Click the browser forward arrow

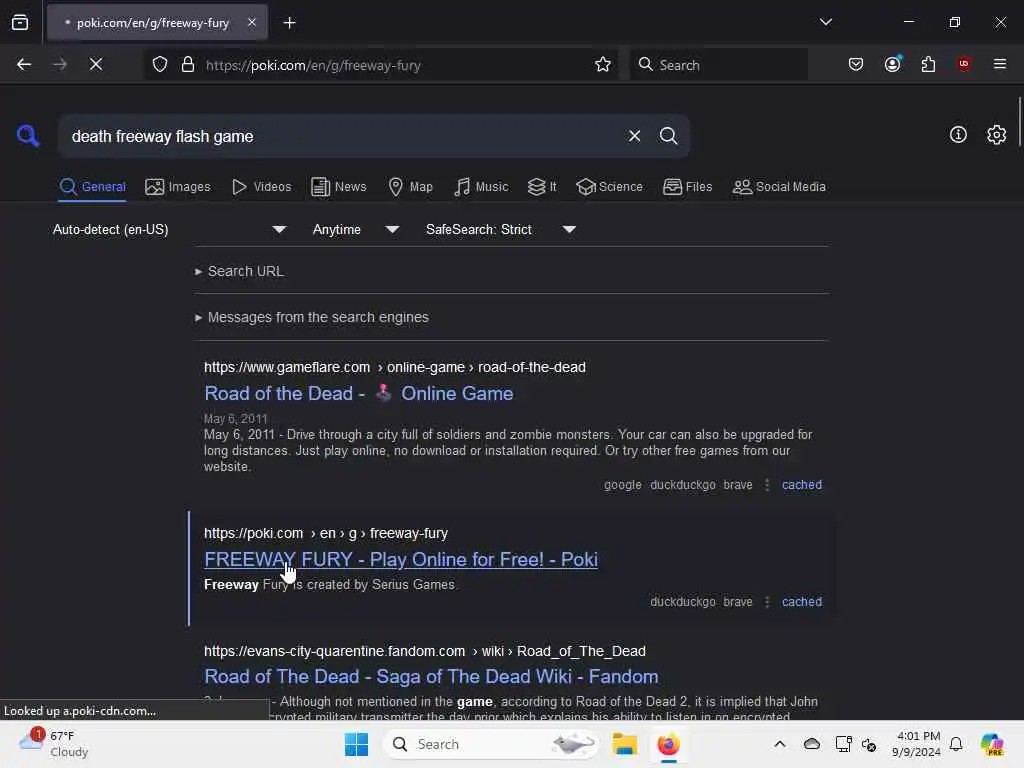[x=60, y=64]
